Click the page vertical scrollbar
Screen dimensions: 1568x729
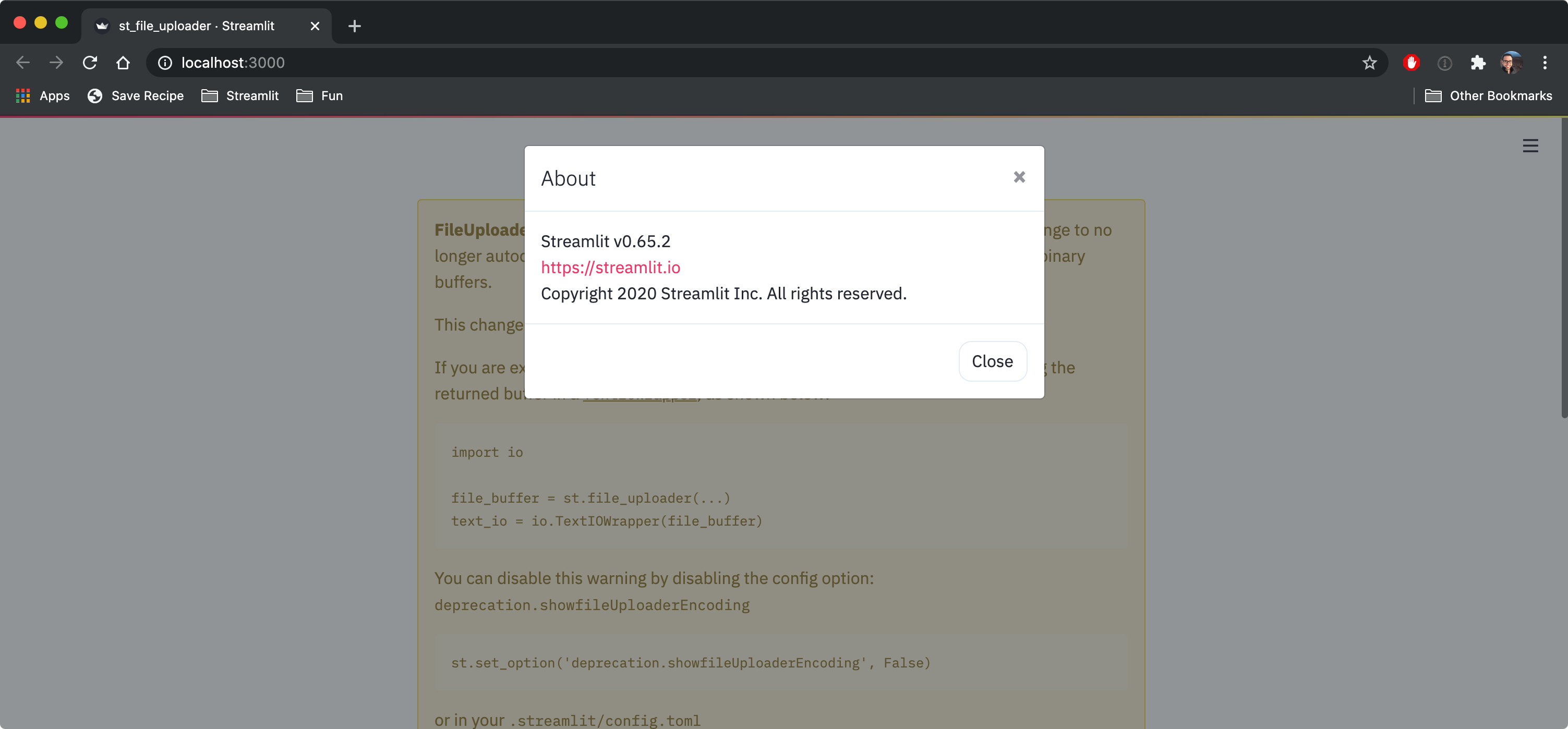1564,268
